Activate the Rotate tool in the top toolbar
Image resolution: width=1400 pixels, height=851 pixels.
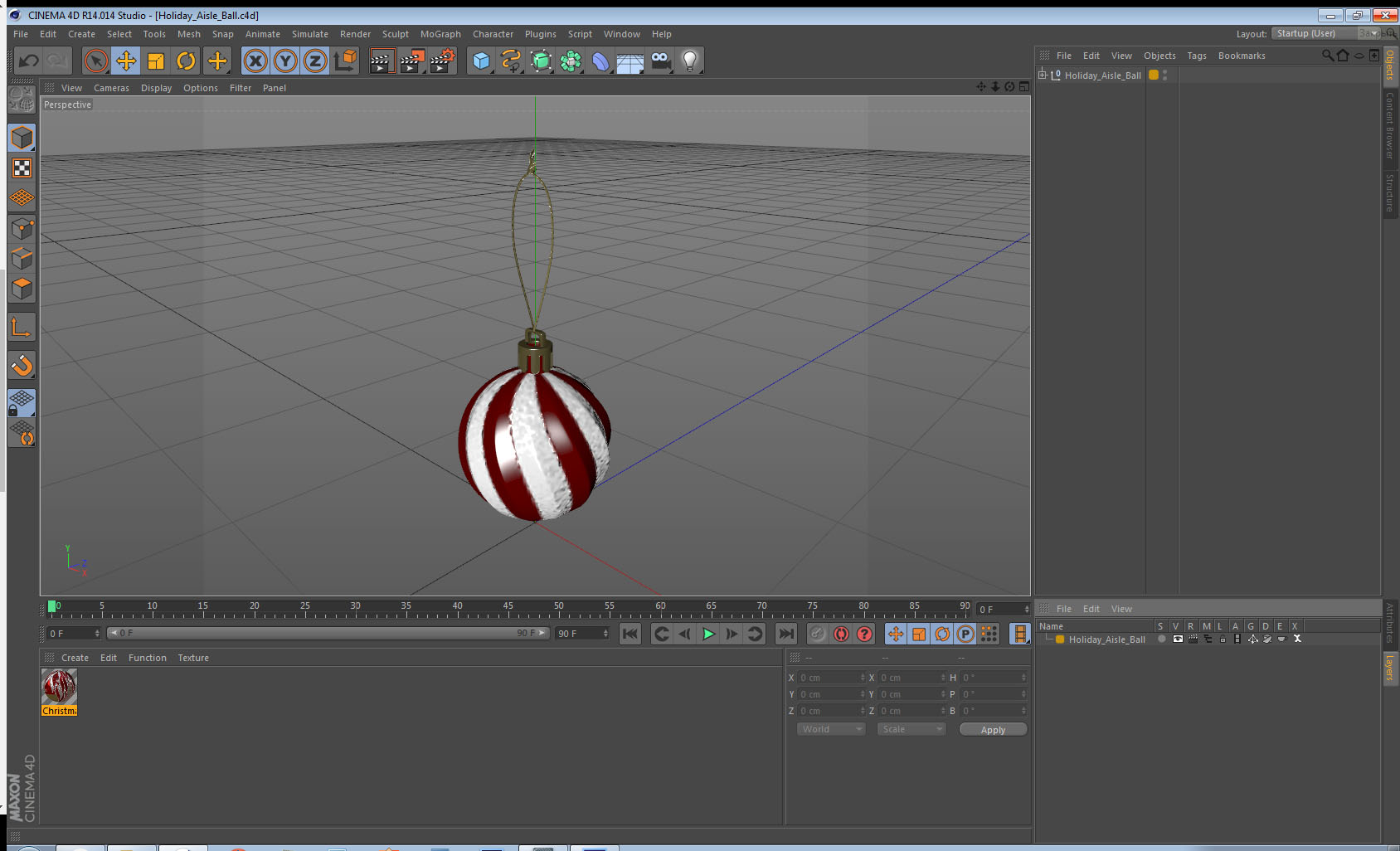pos(186,61)
